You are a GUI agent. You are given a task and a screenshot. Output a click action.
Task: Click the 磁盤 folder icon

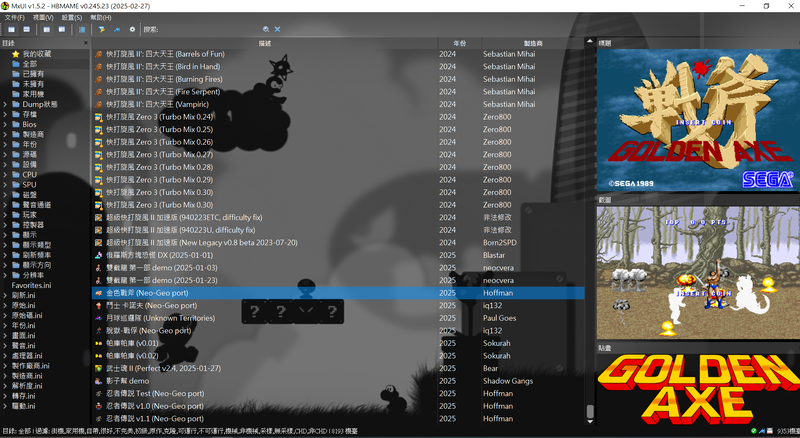point(16,195)
